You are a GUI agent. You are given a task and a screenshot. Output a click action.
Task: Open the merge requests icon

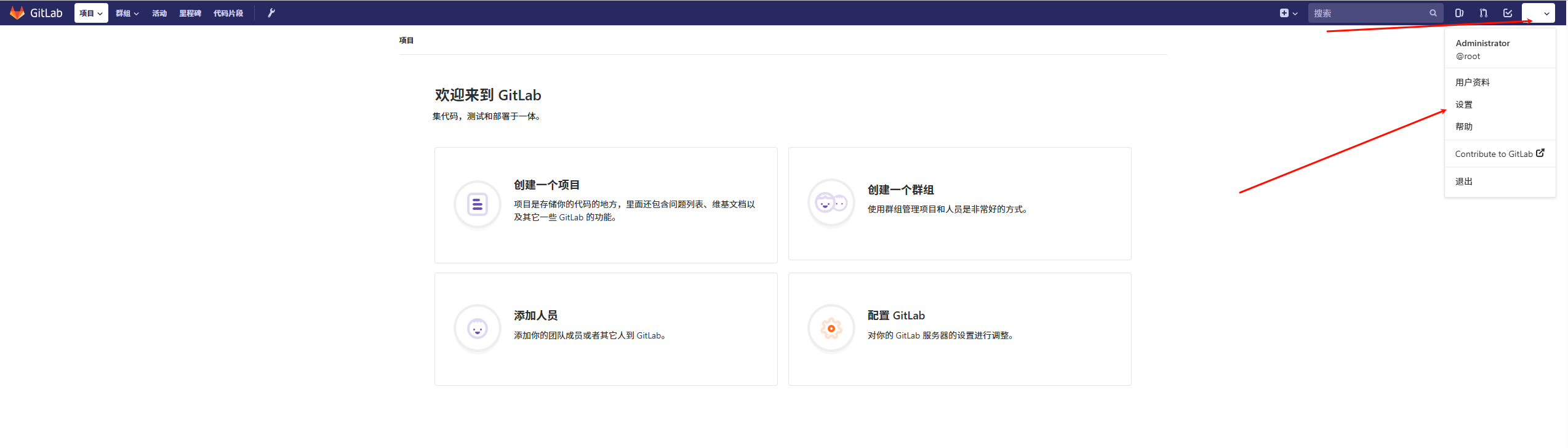point(1483,13)
